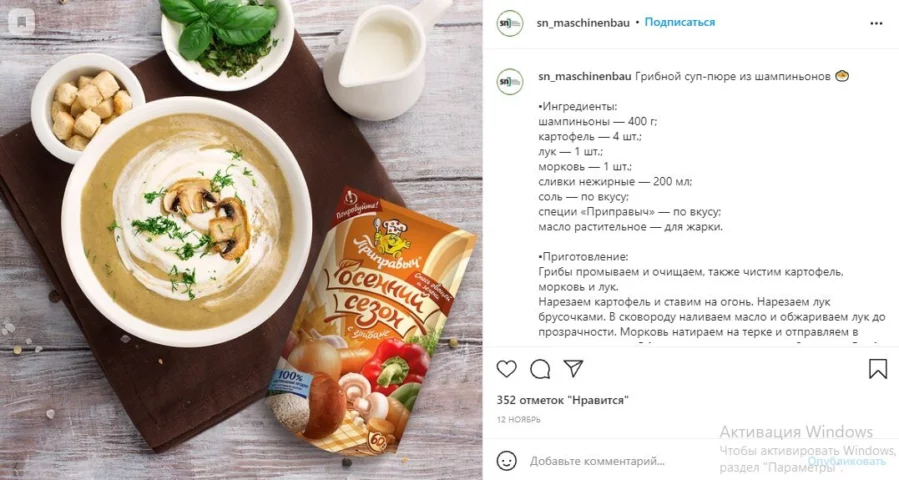
Task: Open comments via speech bubble icon
Action: pos(540,369)
